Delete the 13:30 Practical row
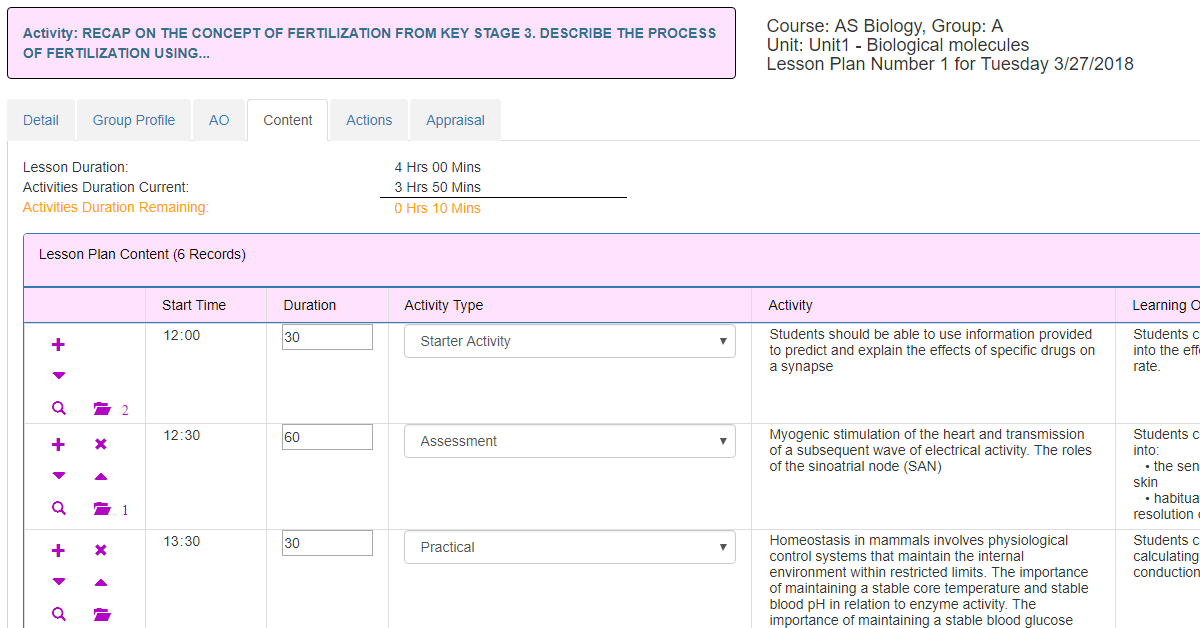Viewport: 1200px width, 628px height. coord(100,550)
